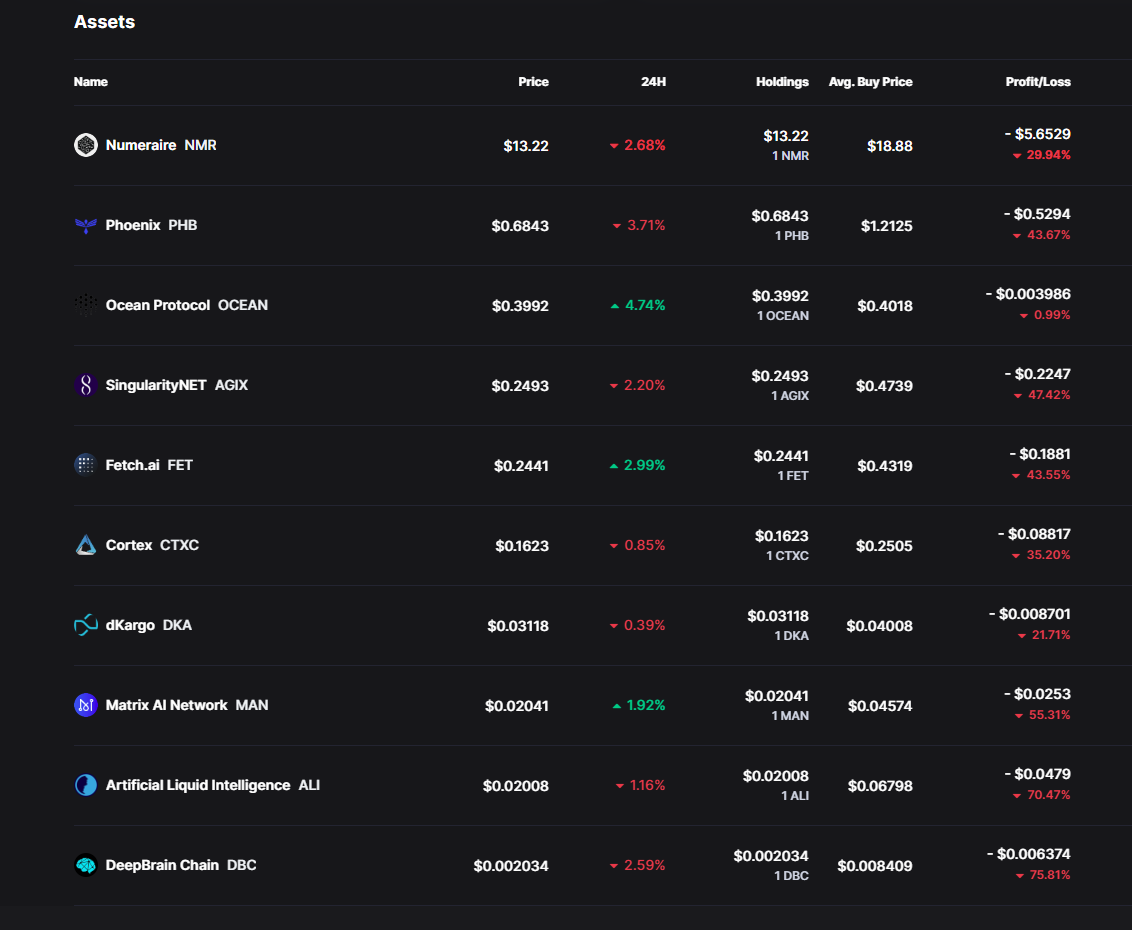
Task: Click dKargo 24H change 0.39%
Action: click(637, 625)
